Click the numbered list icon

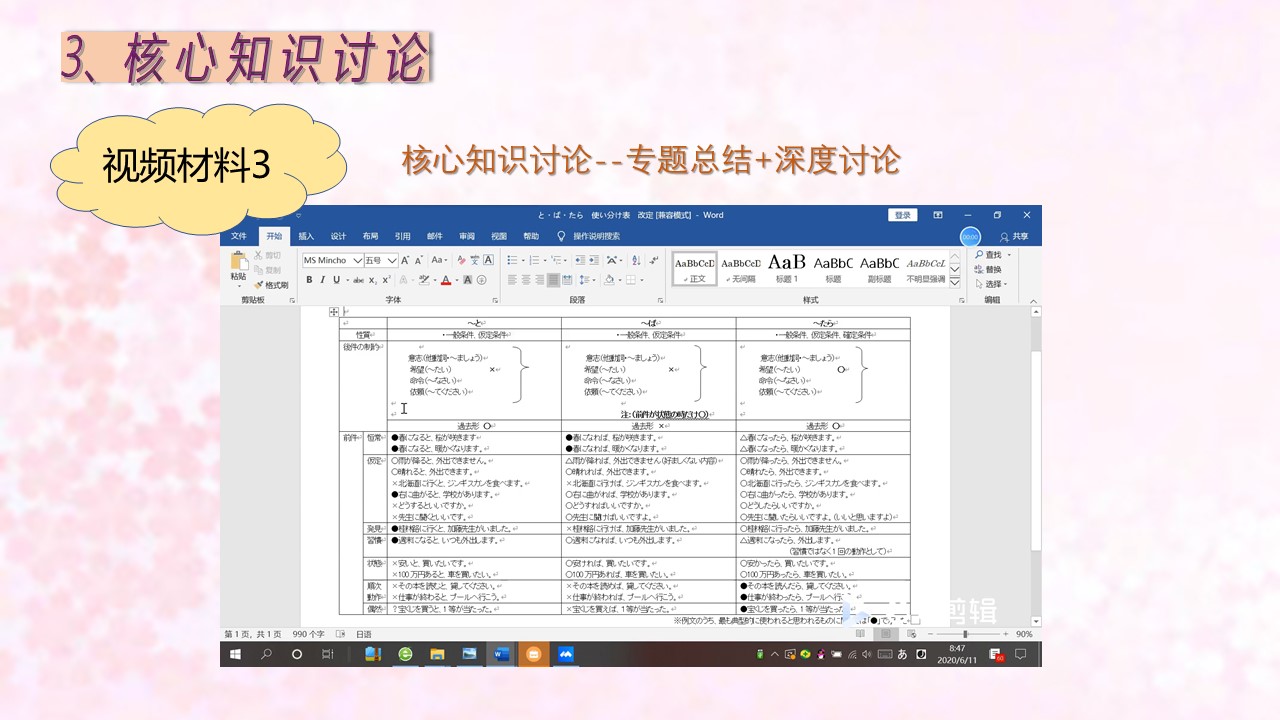coord(536,260)
